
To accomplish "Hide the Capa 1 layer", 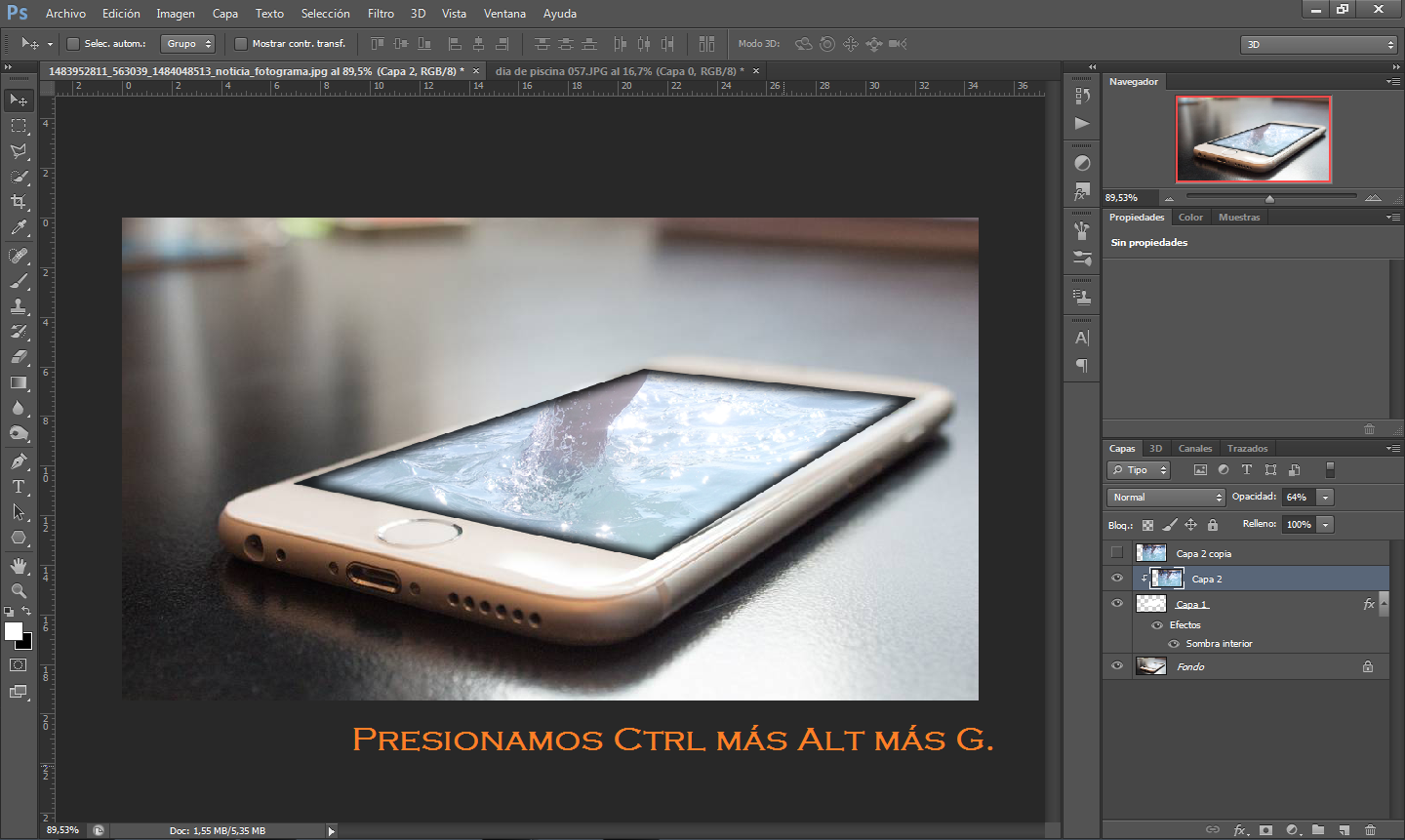I will point(1117,604).
